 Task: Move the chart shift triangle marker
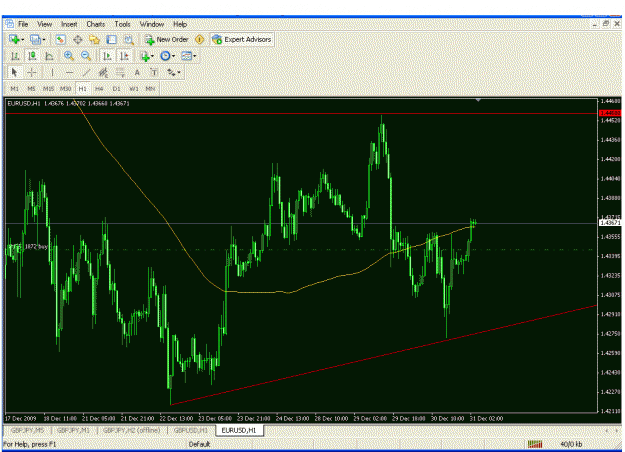(x=478, y=100)
